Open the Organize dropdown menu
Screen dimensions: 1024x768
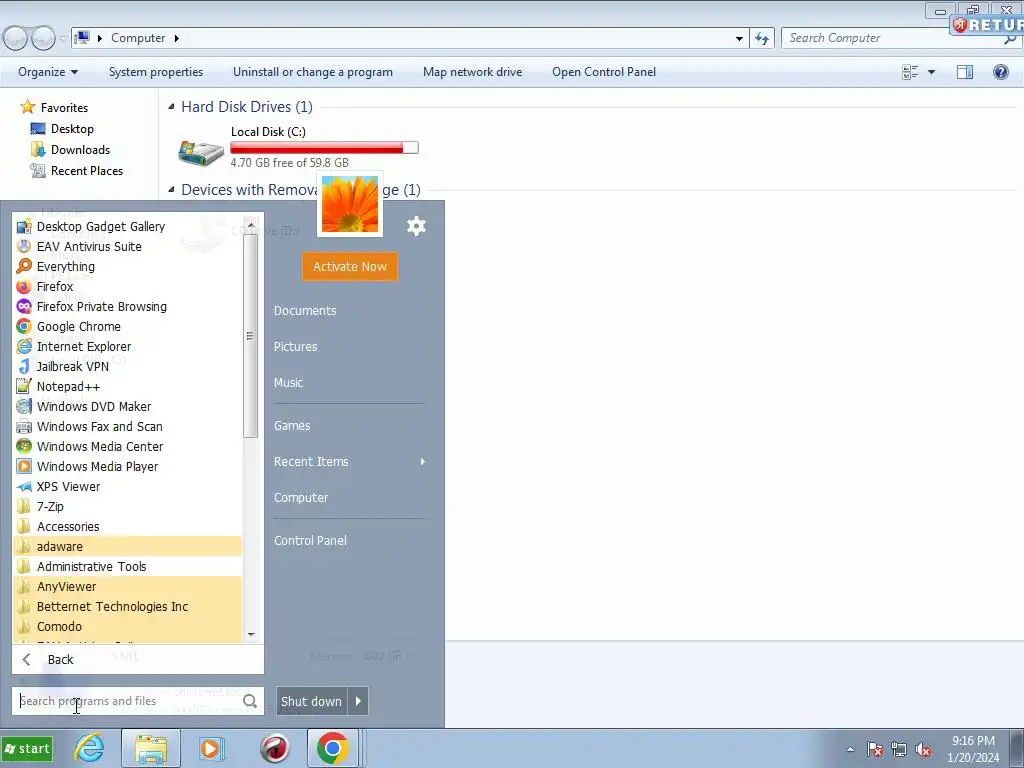(x=48, y=72)
